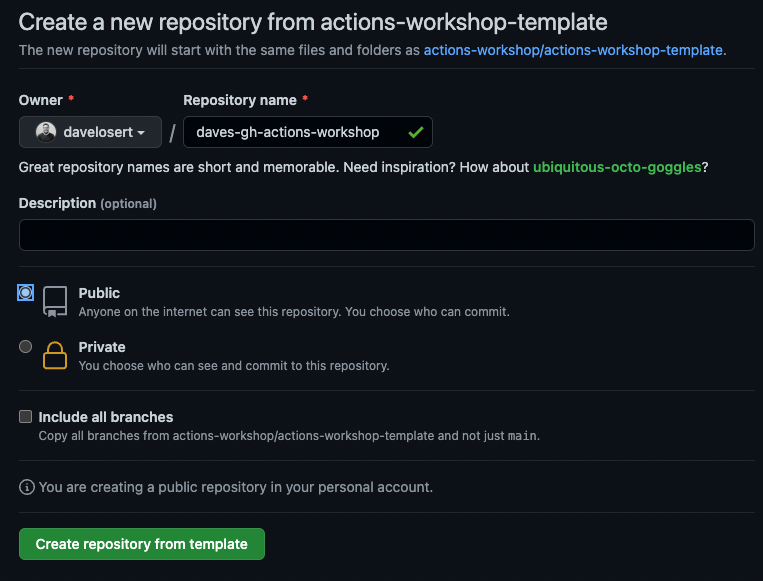This screenshot has height=581, width=763.
Task: Focus the Description text field
Action: [x=386, y=235]
